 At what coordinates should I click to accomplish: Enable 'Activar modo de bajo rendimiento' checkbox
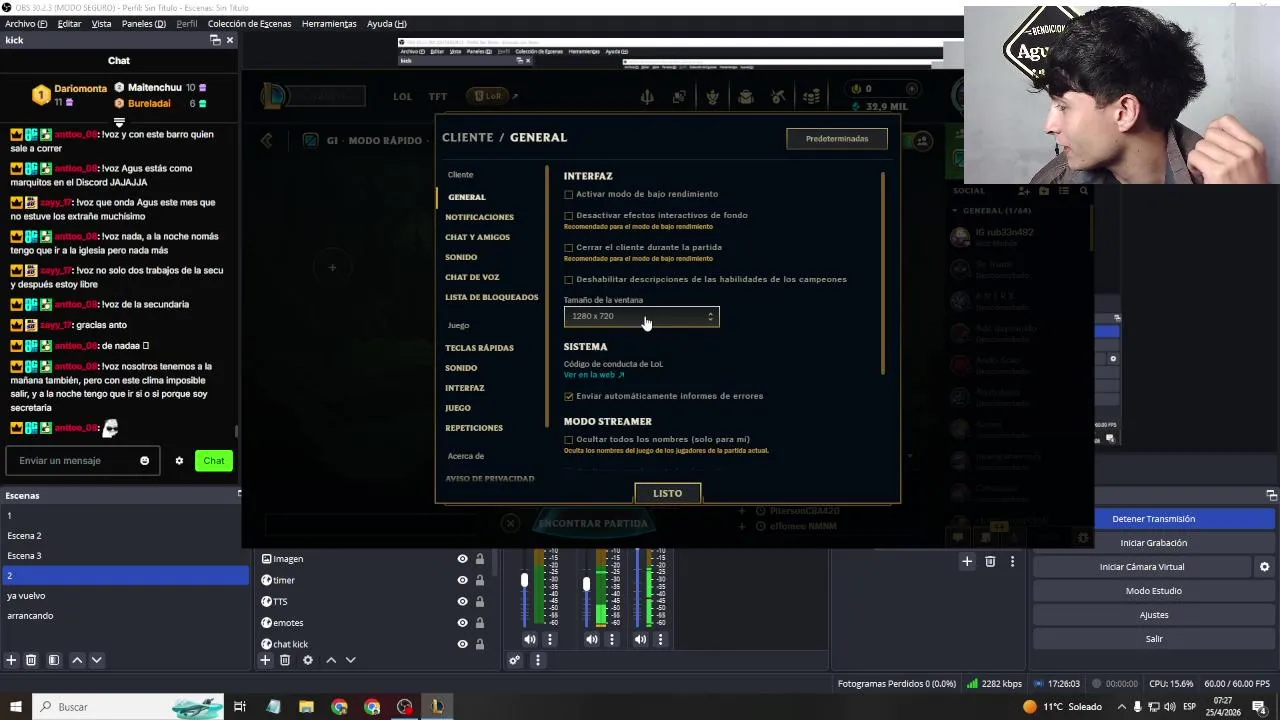[x=569, y=194]
